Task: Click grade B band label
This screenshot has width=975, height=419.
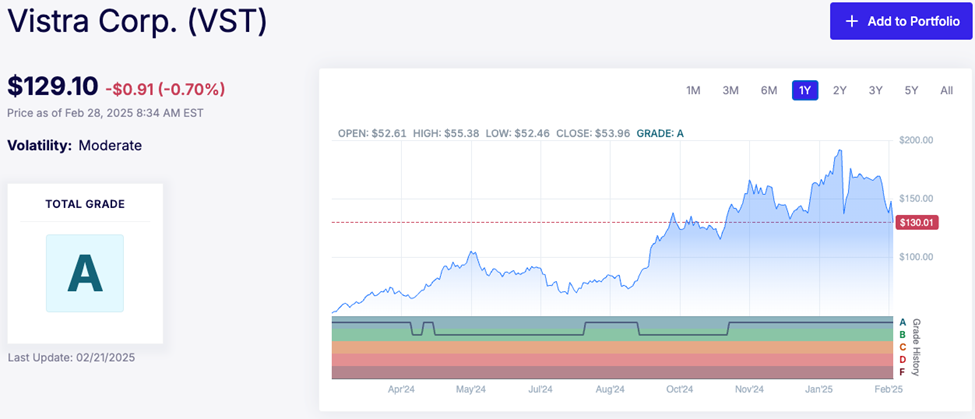Action: pos(903,334)
